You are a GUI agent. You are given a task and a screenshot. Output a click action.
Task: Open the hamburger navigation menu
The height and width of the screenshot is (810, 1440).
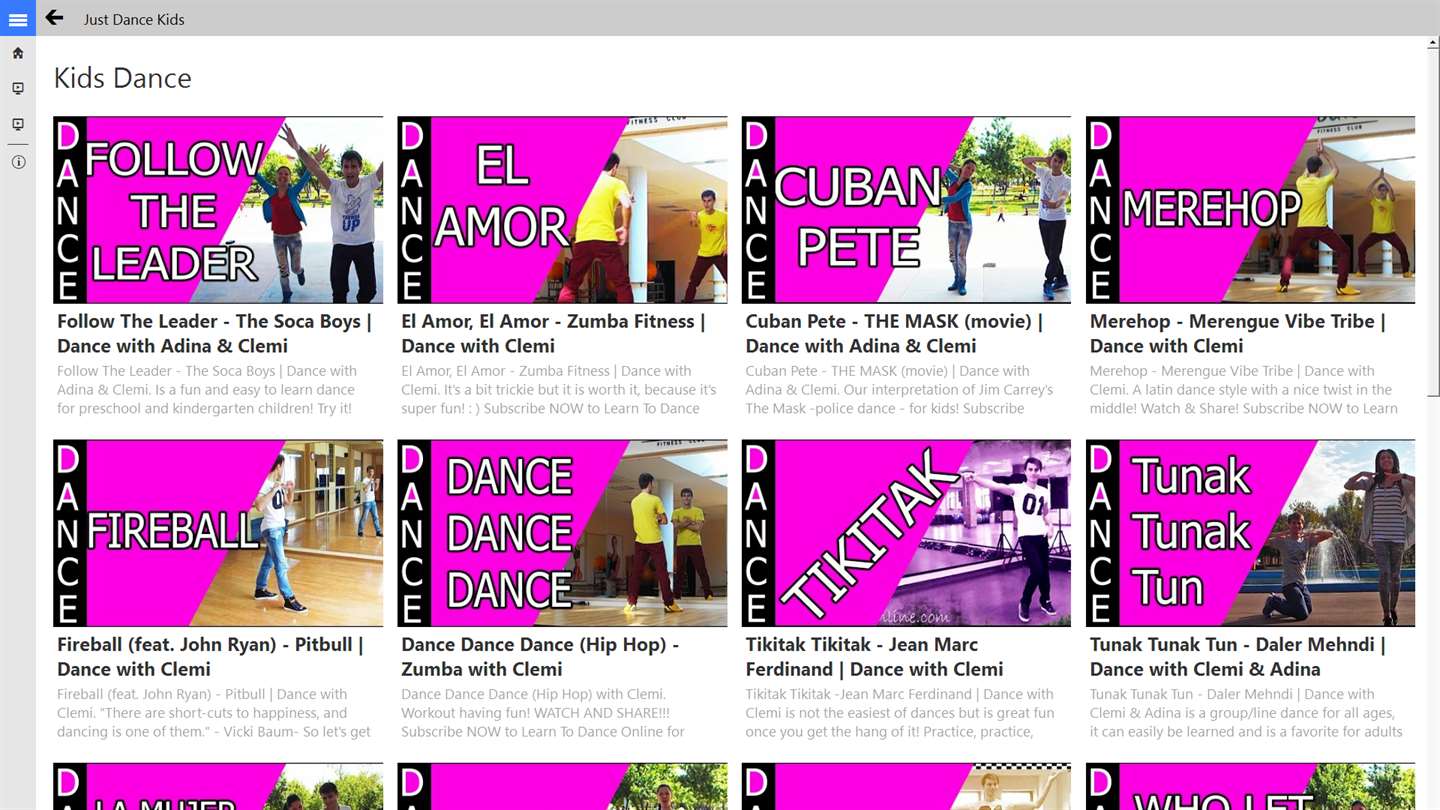click(18, 19)
